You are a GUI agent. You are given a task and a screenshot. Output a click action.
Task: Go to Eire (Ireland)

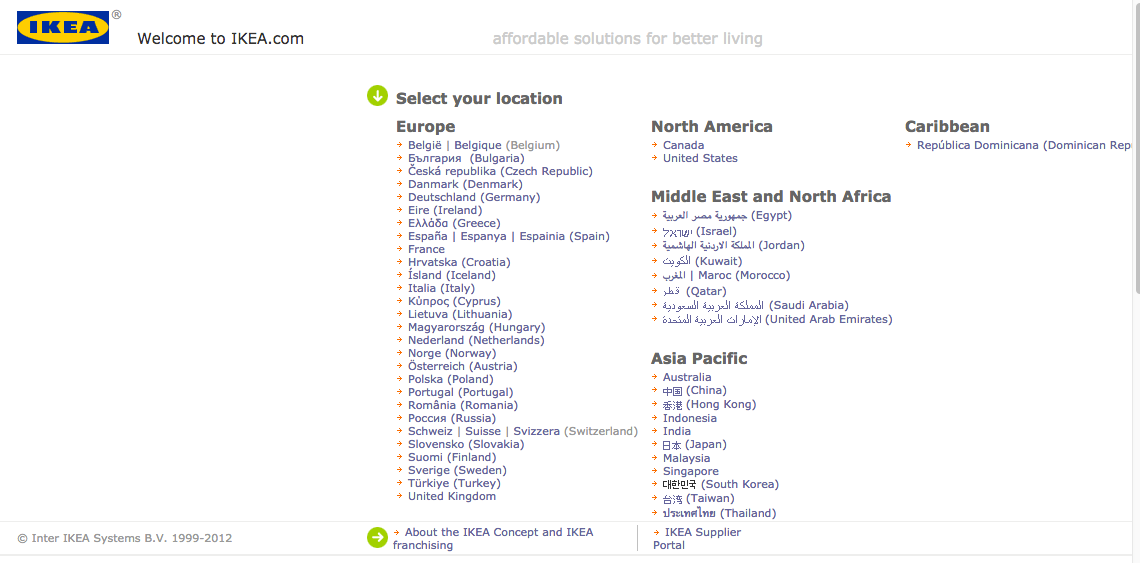(445, 211)
